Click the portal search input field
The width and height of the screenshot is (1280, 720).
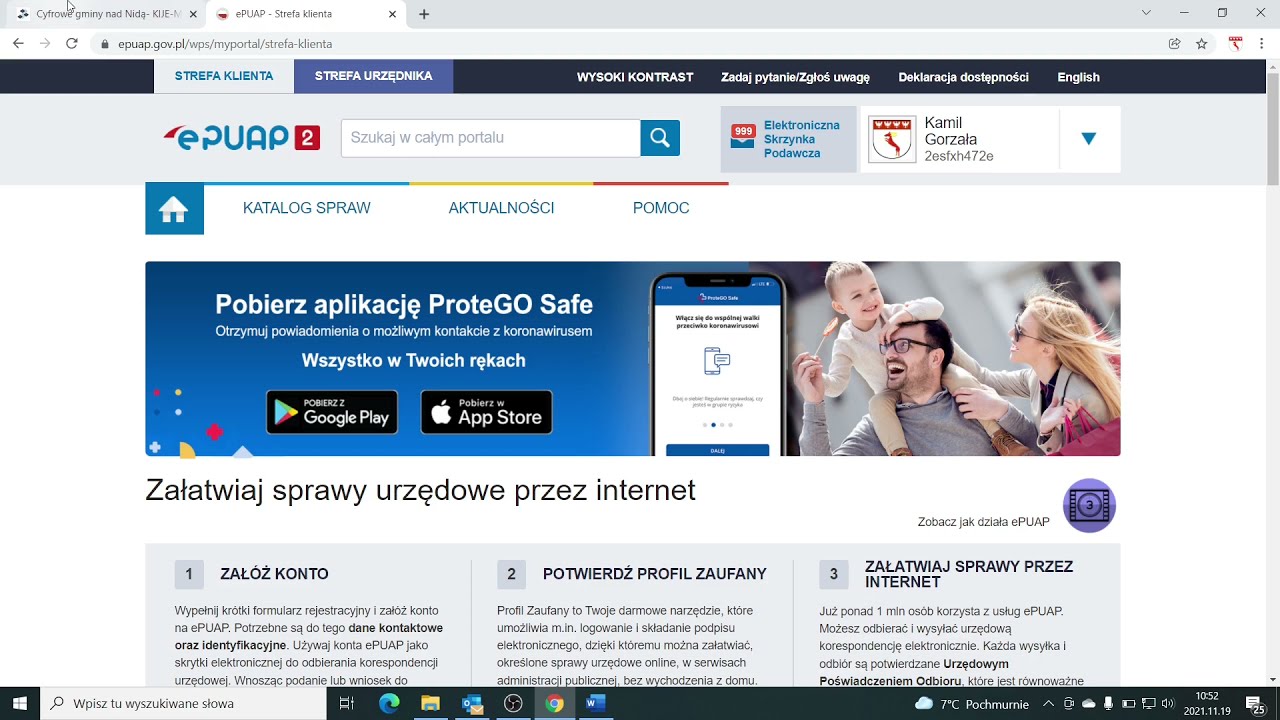[491, 138]
